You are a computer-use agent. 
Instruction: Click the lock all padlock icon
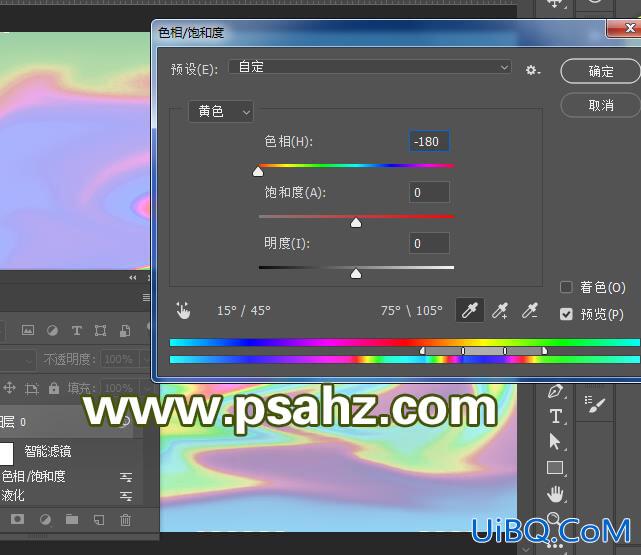pos(54,387)
